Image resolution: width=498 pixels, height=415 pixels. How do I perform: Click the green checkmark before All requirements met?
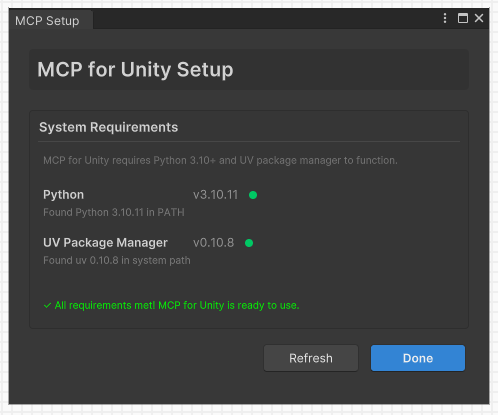(47, 305)
